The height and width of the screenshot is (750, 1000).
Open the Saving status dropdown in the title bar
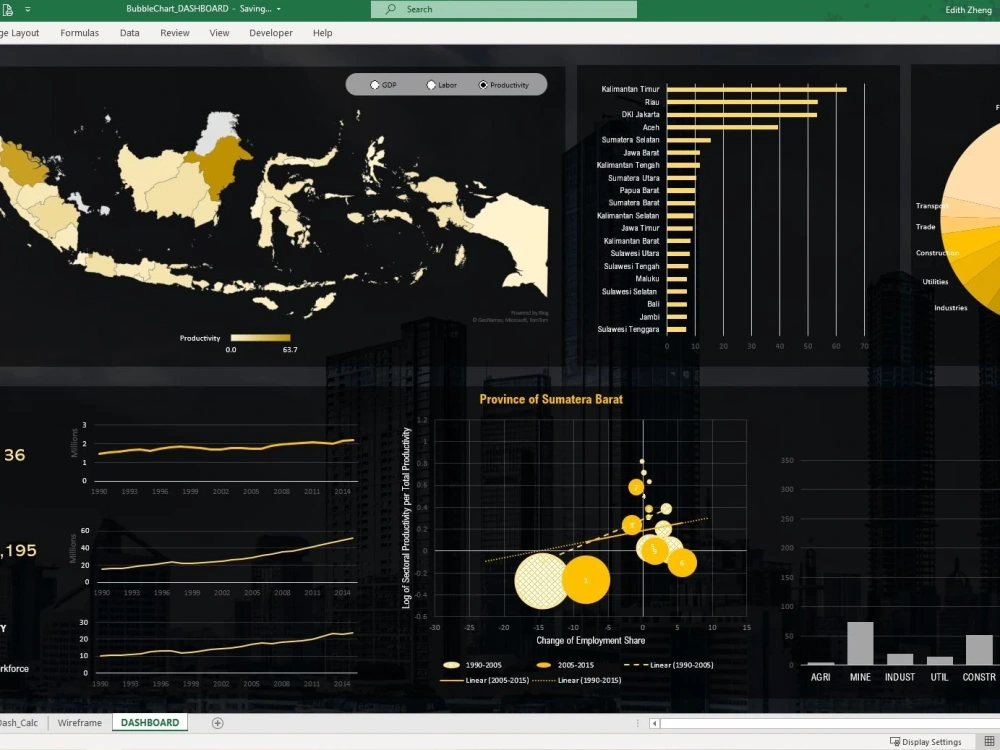pyautogui.click(x=278, y=8)
